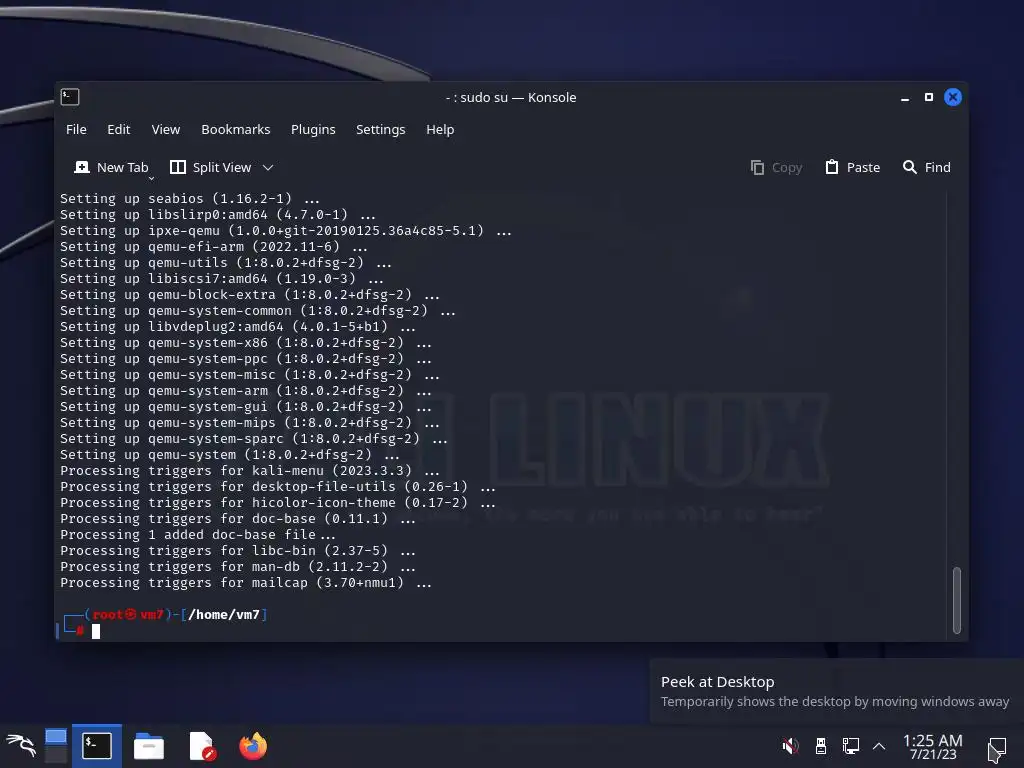1024x768 pixels.
Task: Minimize the Konsole window
Action: click(x=905, y=98)
